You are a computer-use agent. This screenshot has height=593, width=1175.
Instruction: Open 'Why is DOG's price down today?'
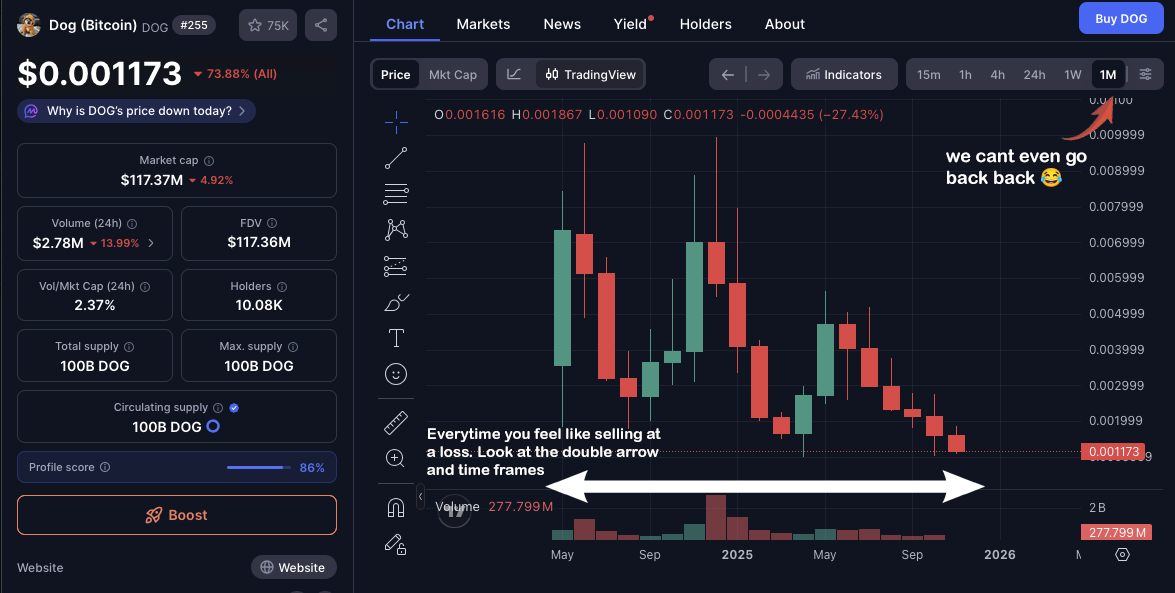[x=136, y=111]
